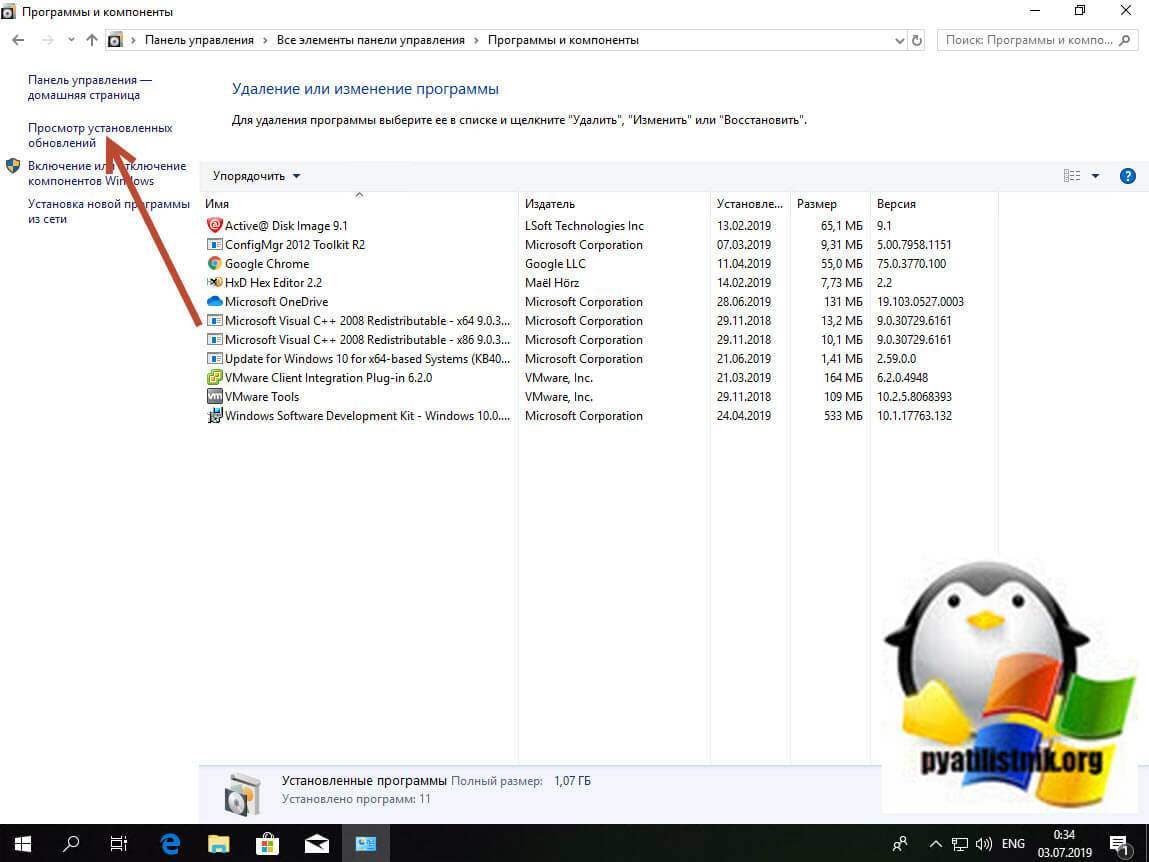
Task: Open Microsoft Store from the taskbar
Action: [267, 843]
